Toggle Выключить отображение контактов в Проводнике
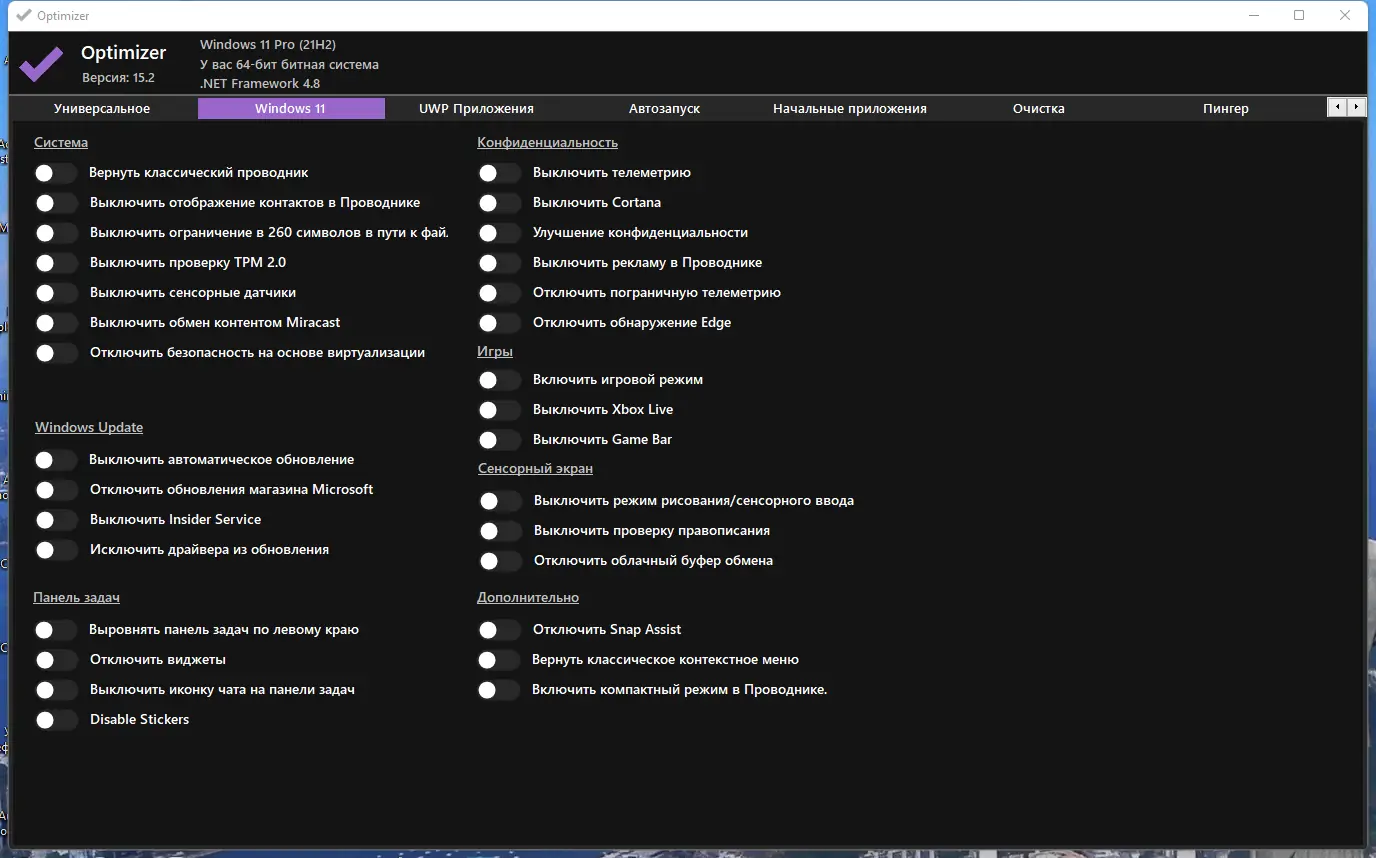 (56, 203)
